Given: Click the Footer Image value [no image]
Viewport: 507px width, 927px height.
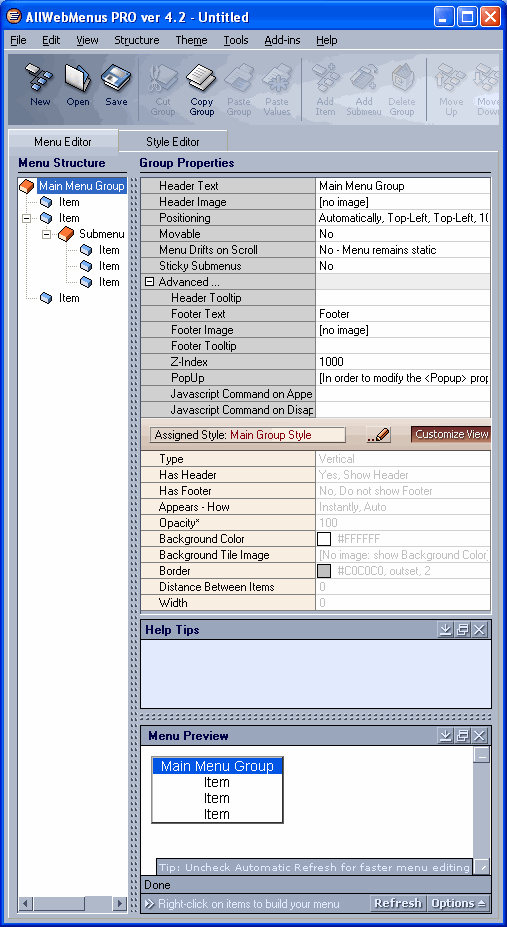Looking at the screenshot, I should click(x=404, y=330).
